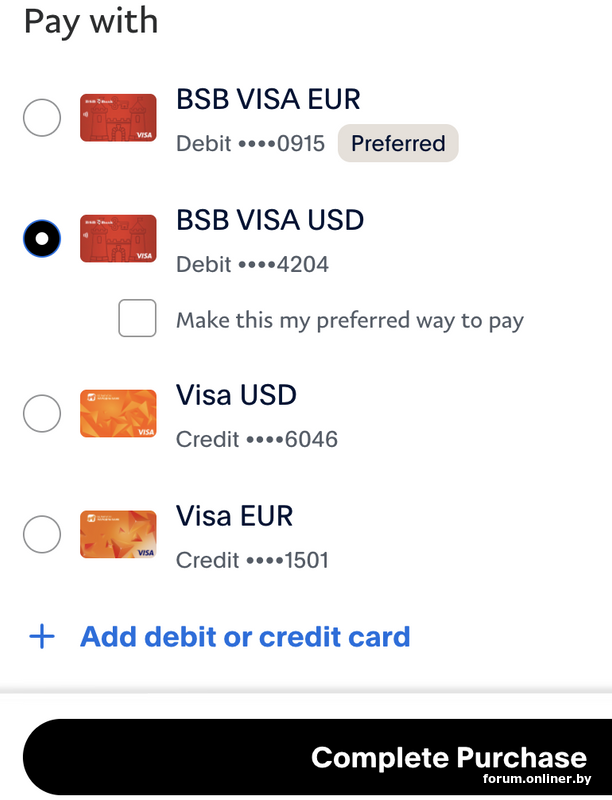
Task: Click the Visa EUR card title
Action: (235, 516)
